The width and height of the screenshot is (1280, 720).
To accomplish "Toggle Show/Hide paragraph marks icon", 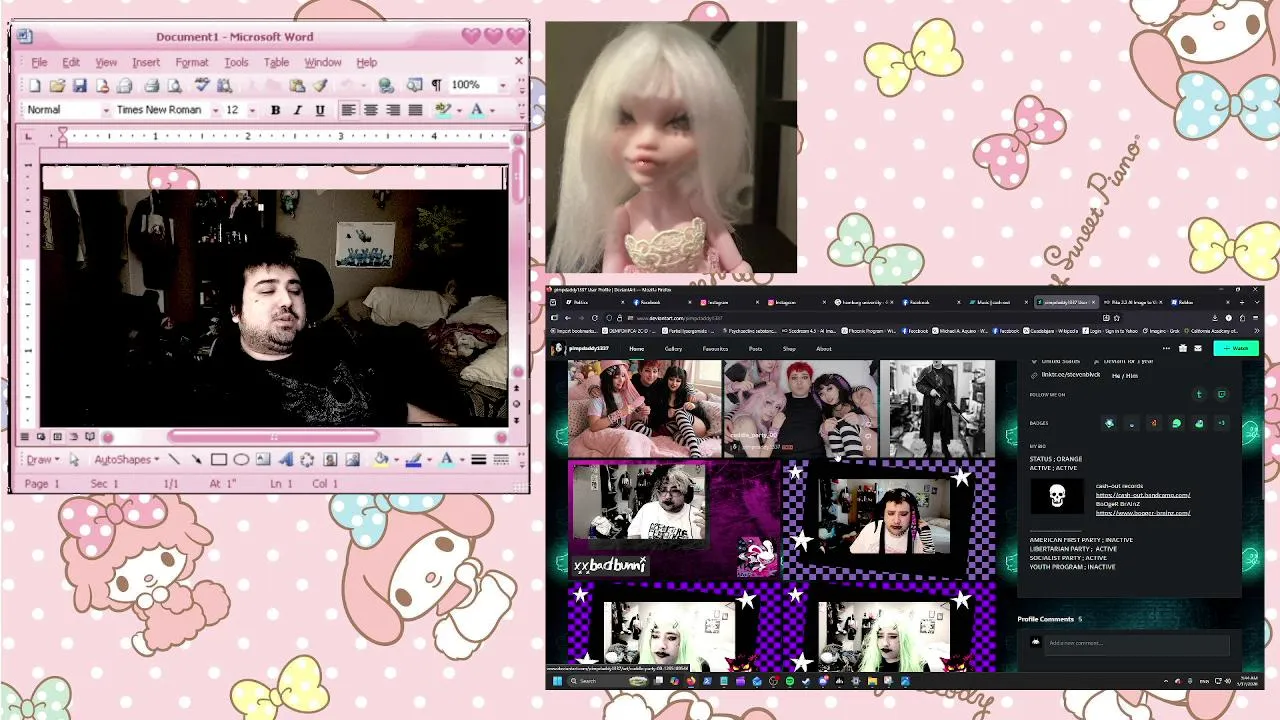I will 436,86.
